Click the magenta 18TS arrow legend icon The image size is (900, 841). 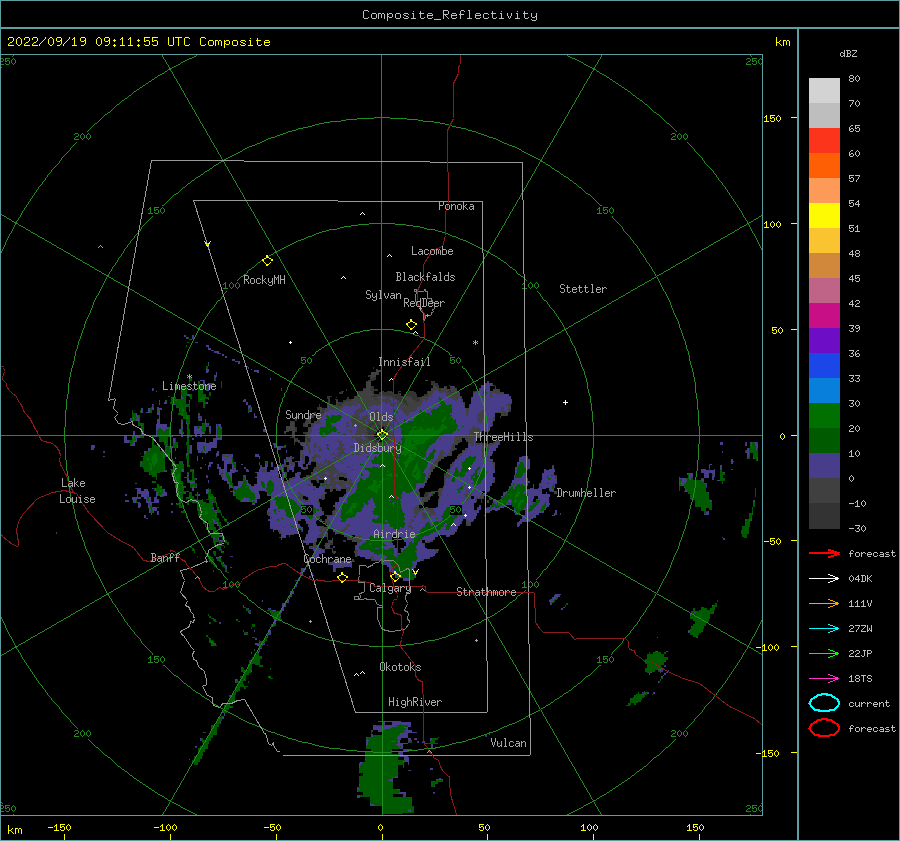[x=824, y=679]
